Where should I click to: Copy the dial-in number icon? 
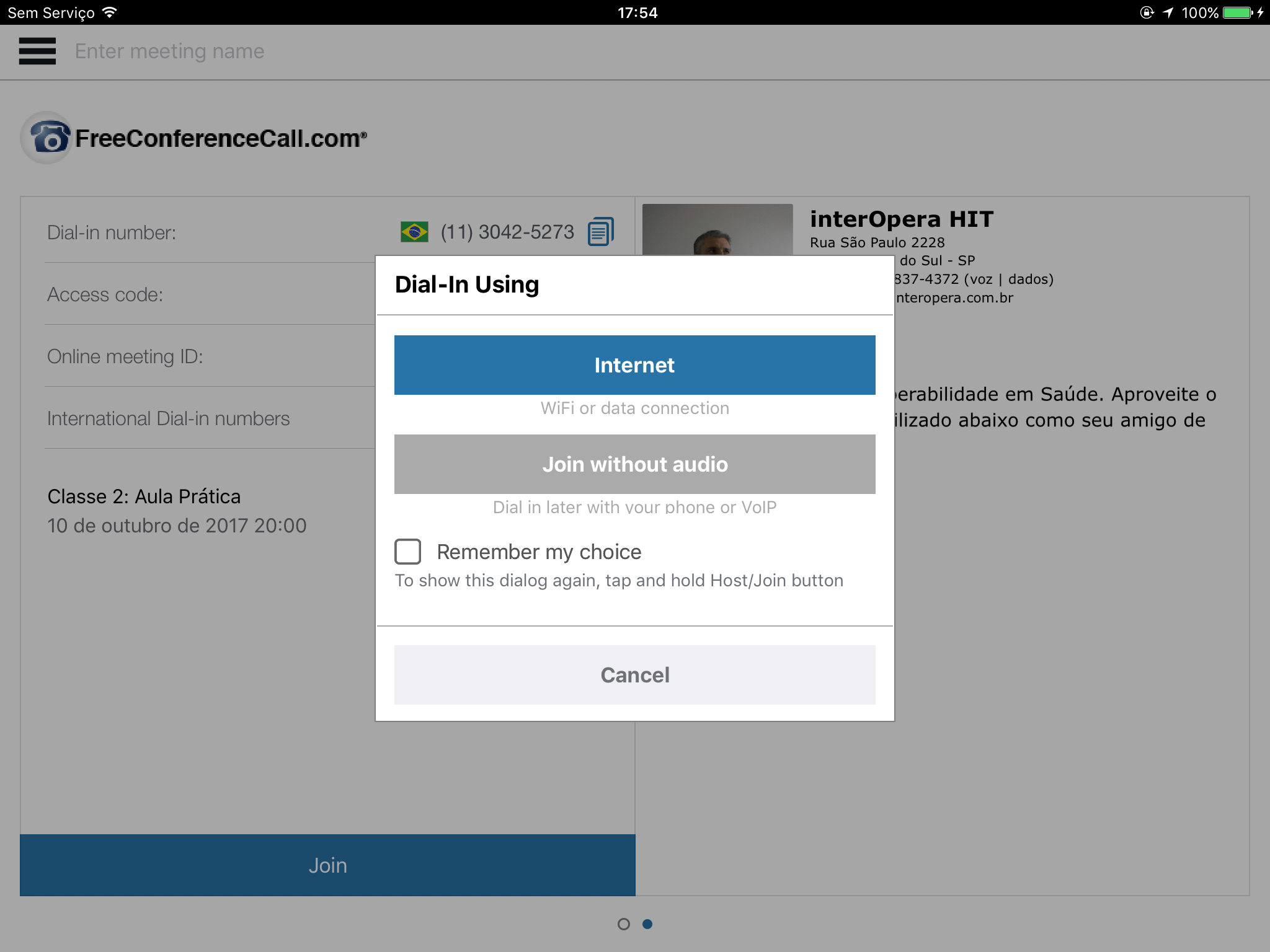coord(600,232)
